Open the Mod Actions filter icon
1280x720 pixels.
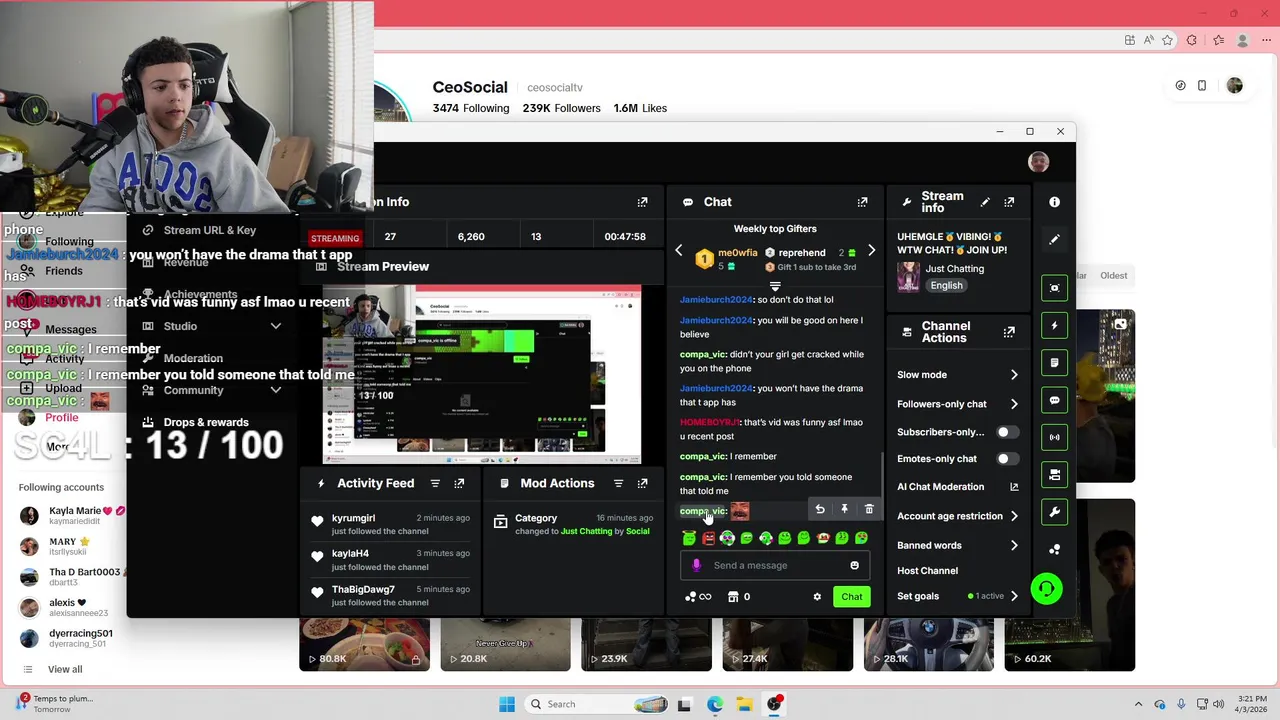pyautogui.click(x=618, y=483)
